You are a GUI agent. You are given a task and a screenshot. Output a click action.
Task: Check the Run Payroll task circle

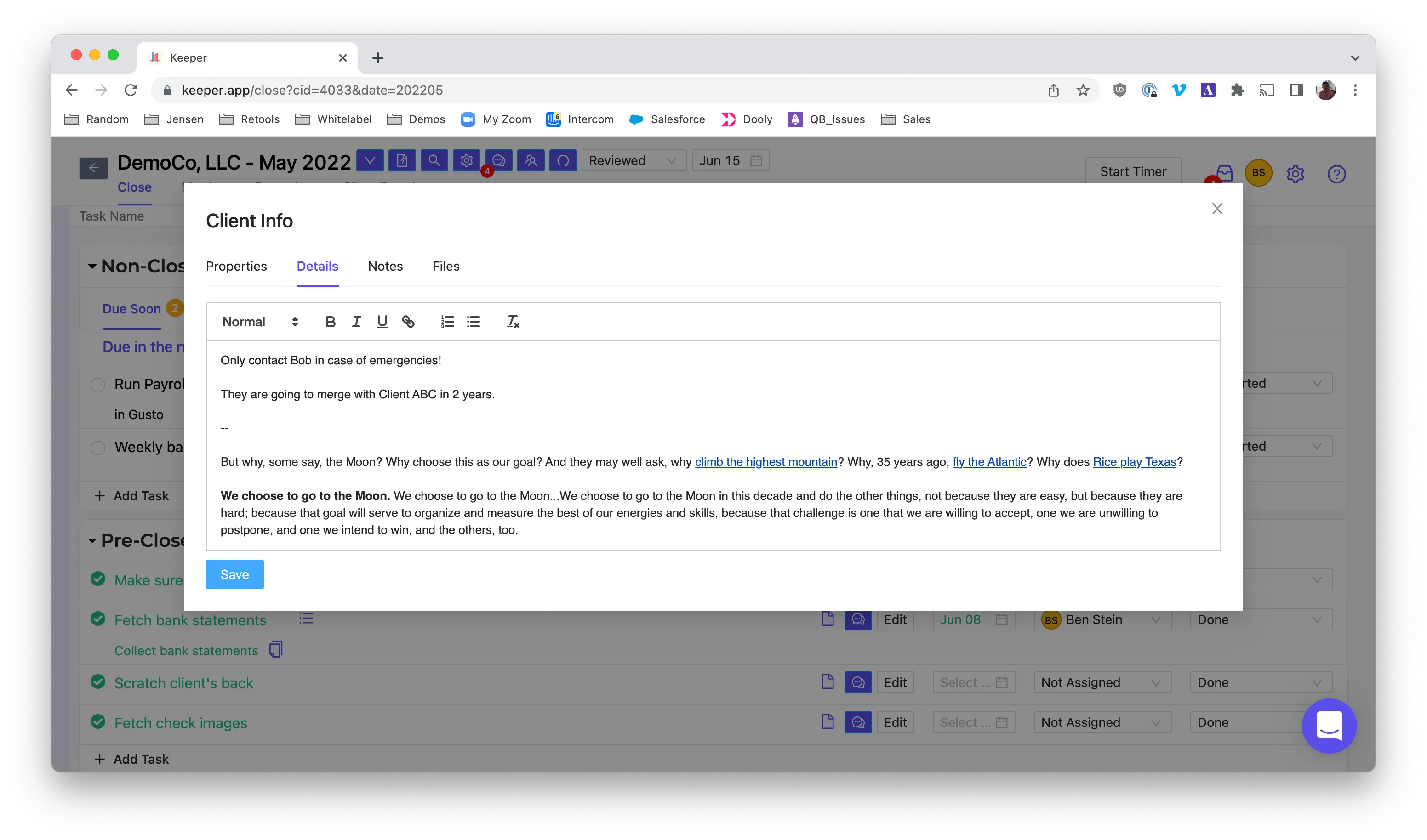click(x=98, y=385)
